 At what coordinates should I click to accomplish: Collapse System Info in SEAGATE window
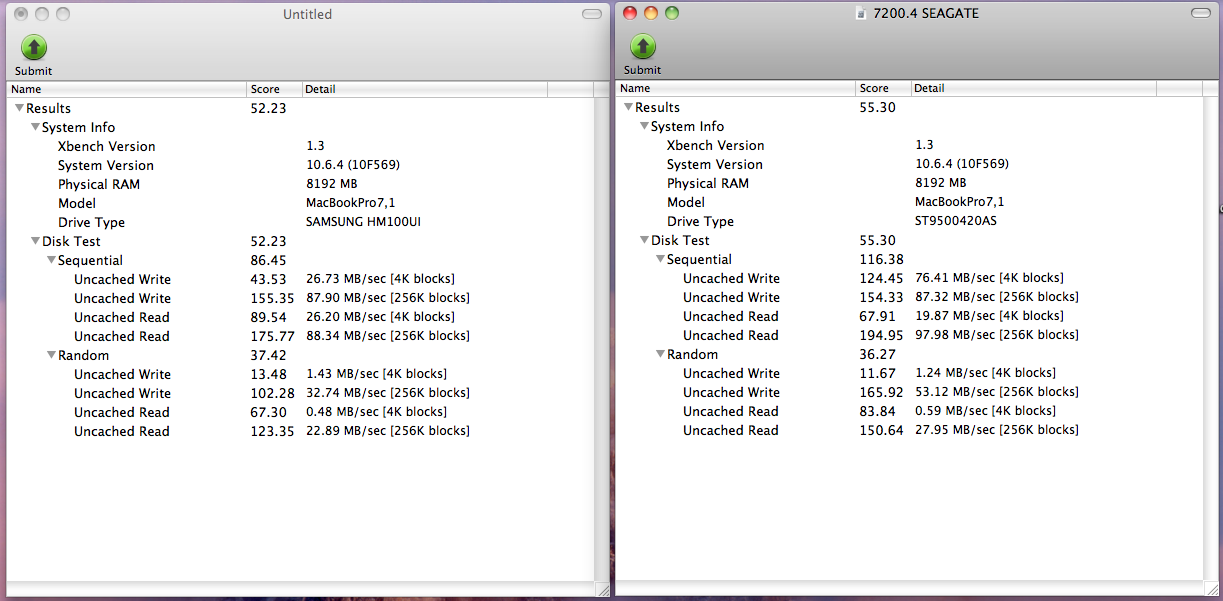[644, 126]
